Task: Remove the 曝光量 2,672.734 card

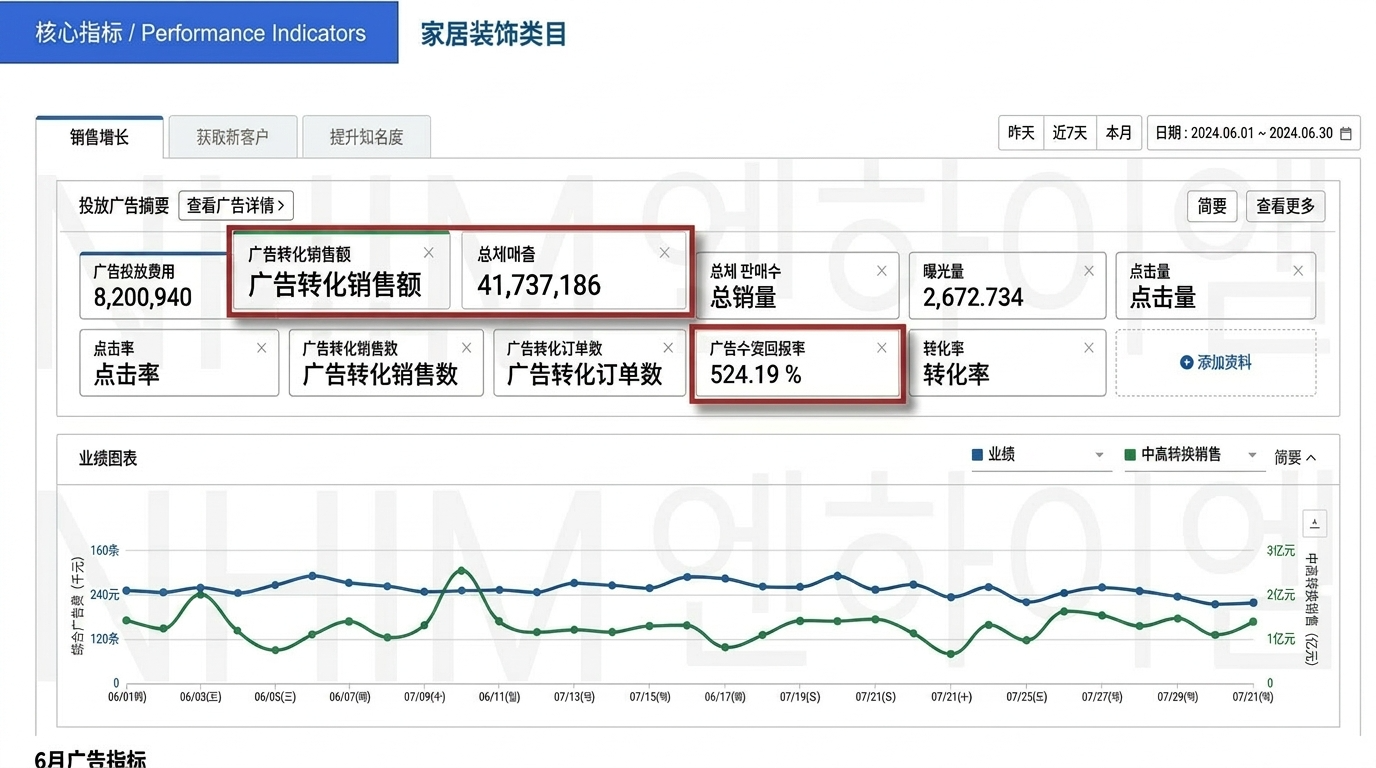Action: pyautogui.click(x=1089, y=271)
